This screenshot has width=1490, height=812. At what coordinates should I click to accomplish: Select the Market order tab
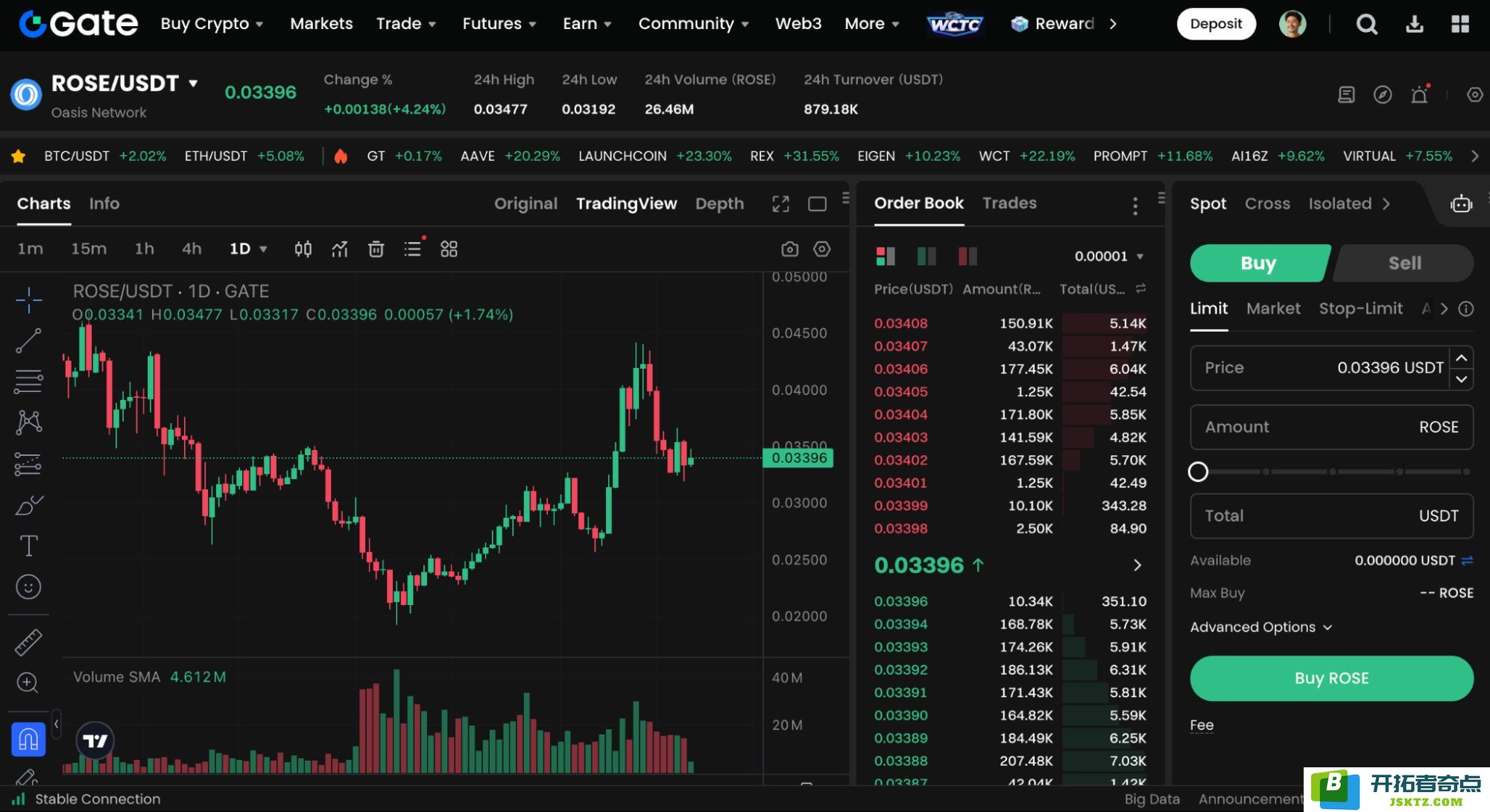tap(1273, 308)
